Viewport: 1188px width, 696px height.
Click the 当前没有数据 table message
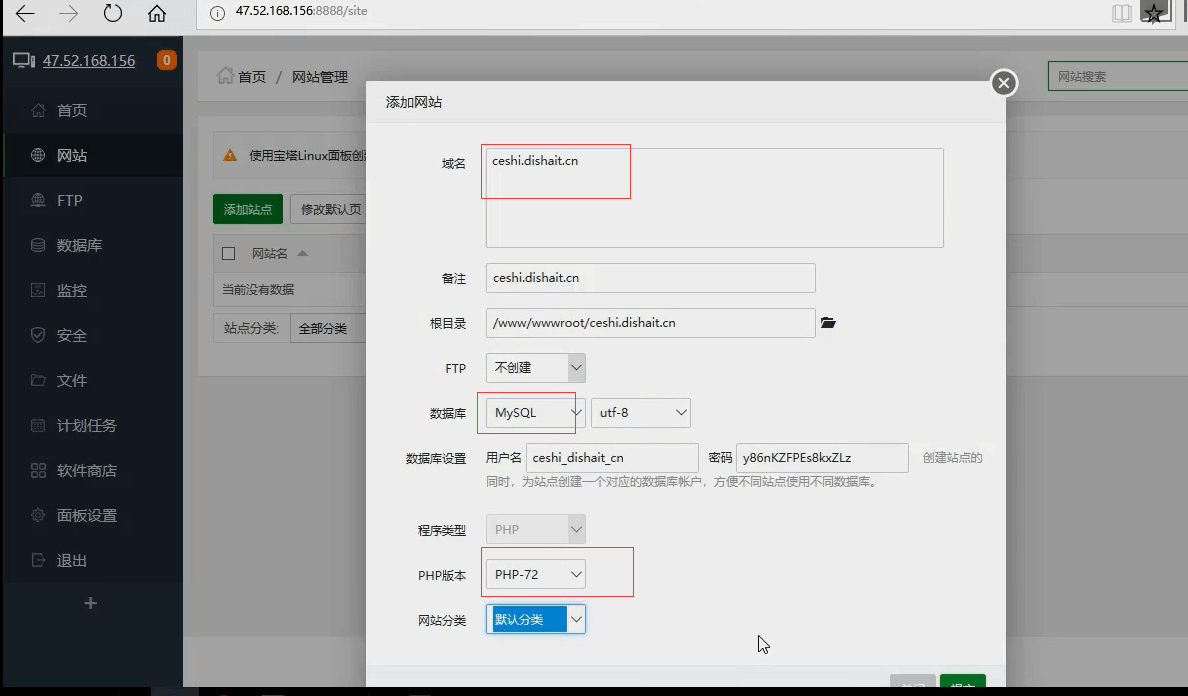258,289
